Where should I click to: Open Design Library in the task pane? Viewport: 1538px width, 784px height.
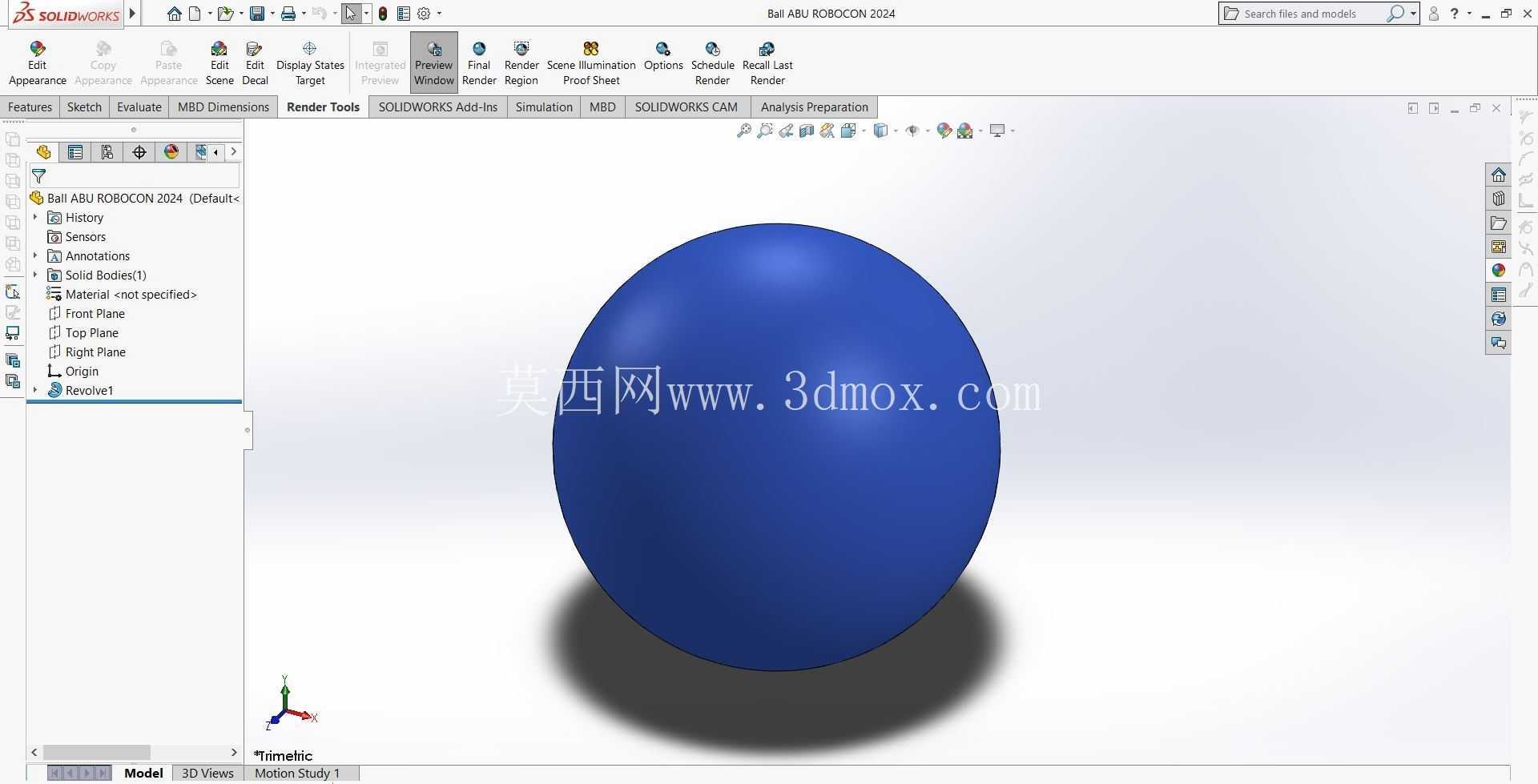(x=1498, y=199)
